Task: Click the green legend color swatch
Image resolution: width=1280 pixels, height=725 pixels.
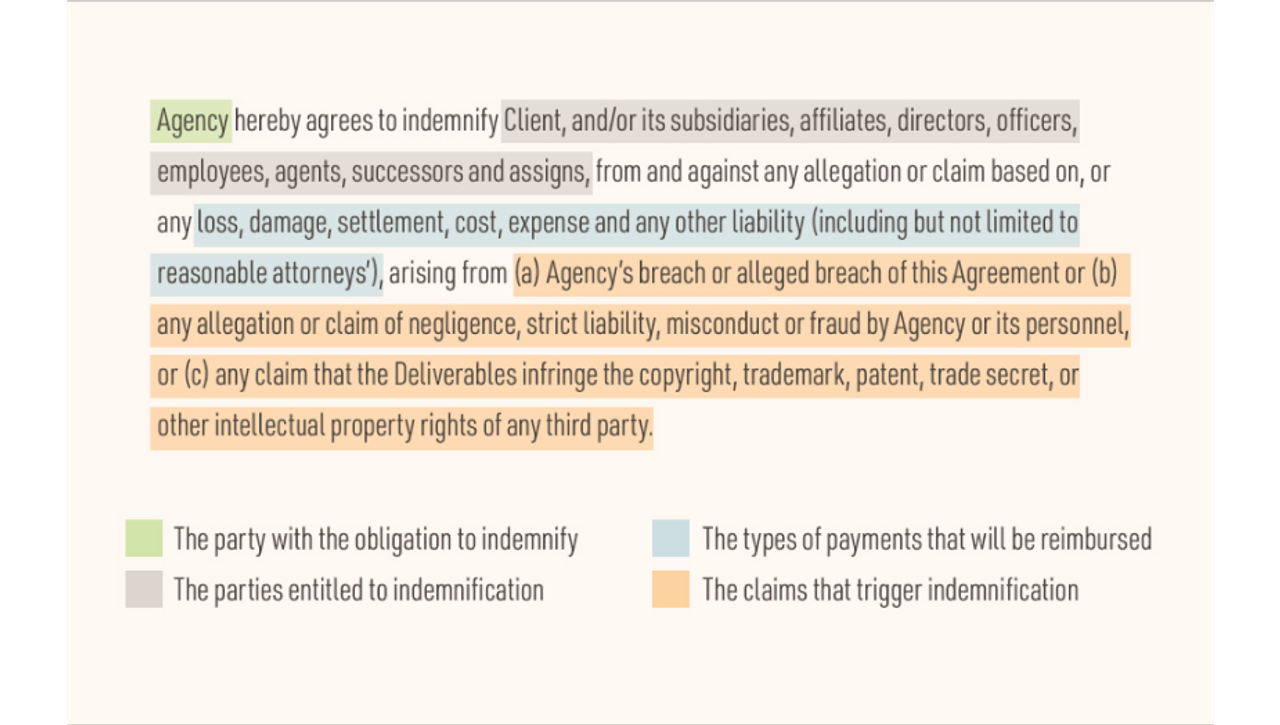Action: (x=143, y=538)
